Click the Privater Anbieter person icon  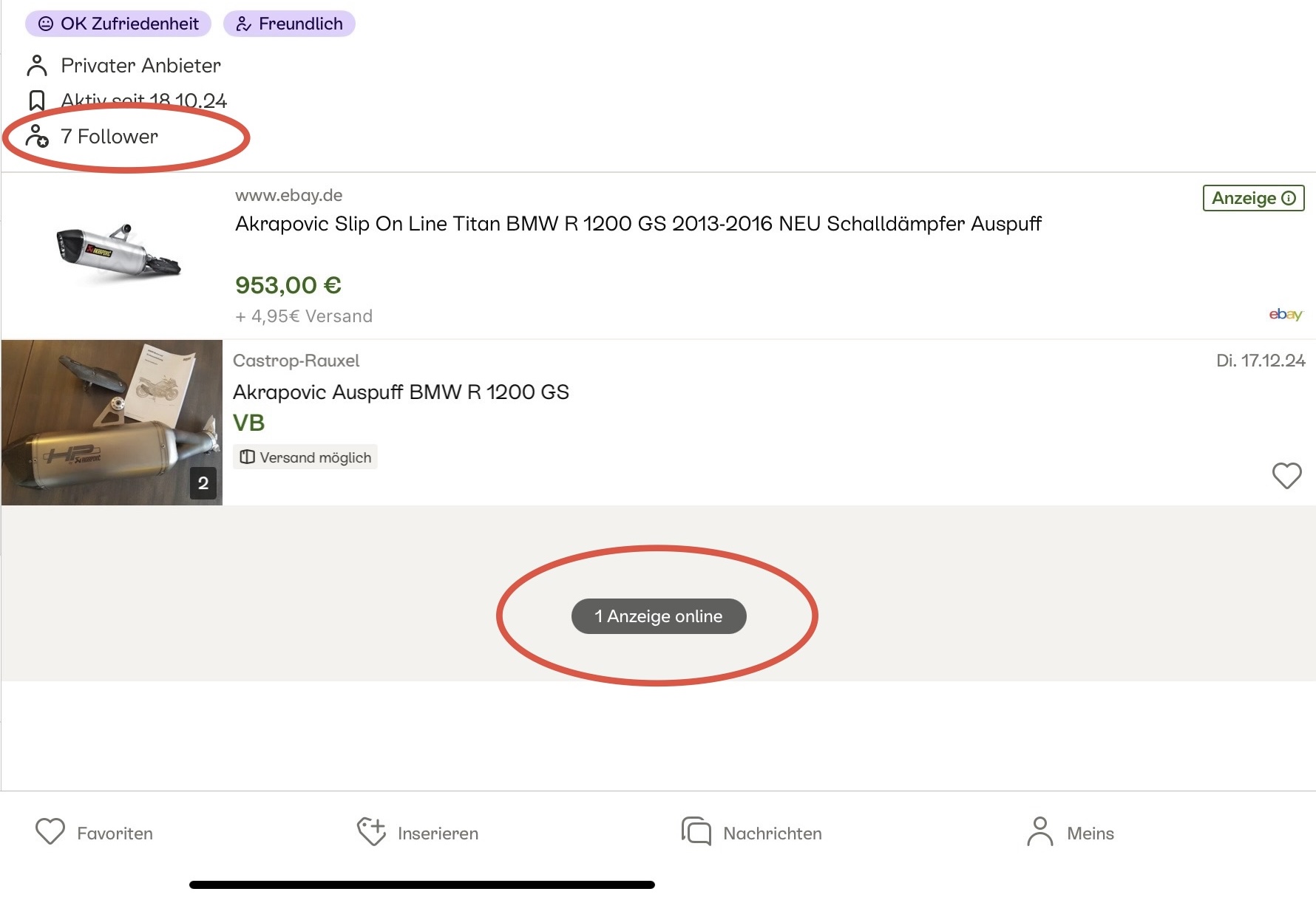click(x=37, y=66)
